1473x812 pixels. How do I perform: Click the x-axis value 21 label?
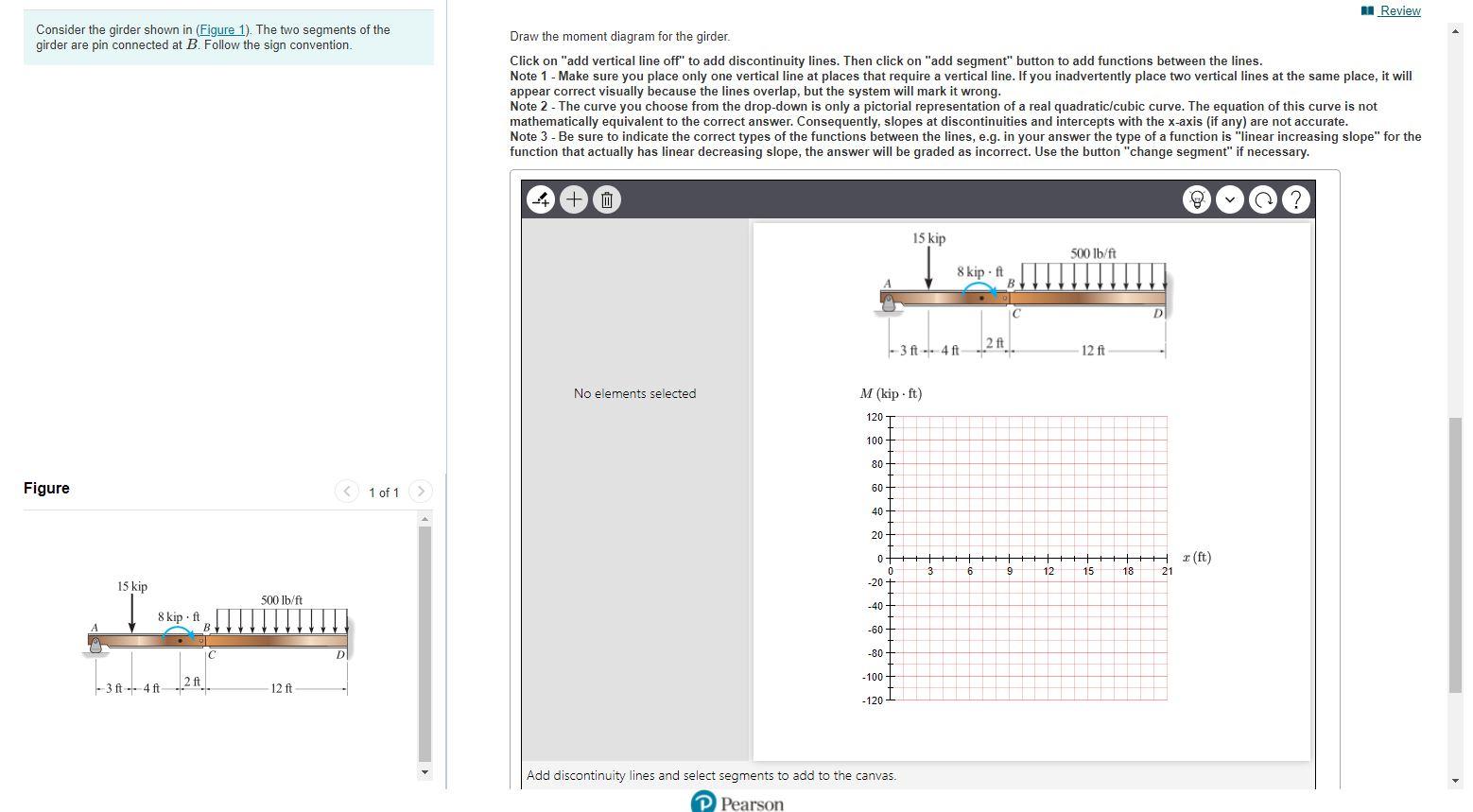tap(1167, 571)
